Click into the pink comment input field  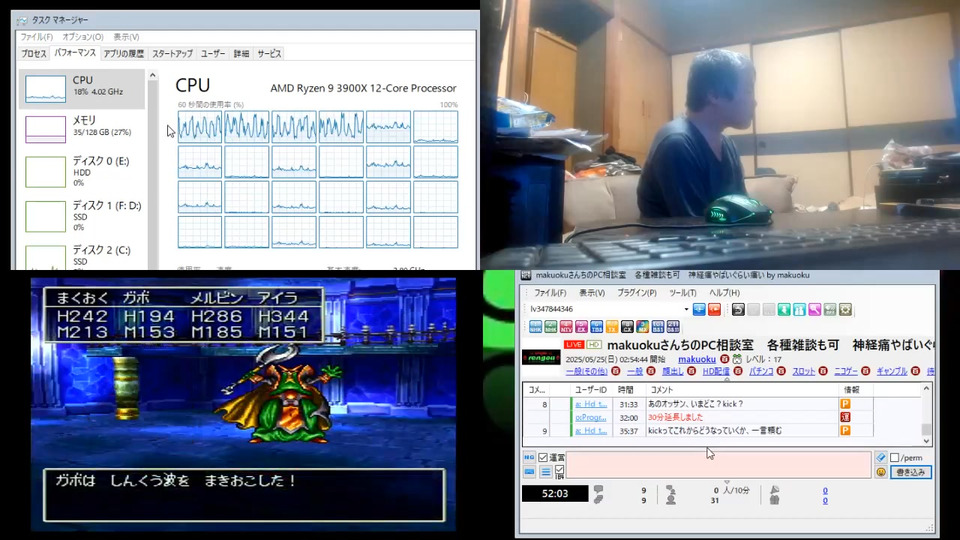pos(719,465)
